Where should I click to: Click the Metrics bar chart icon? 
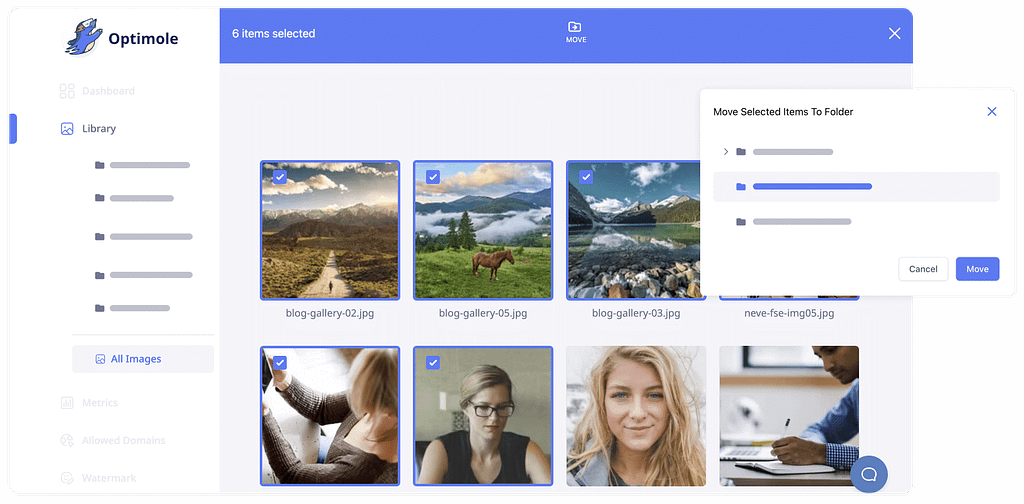67,403
